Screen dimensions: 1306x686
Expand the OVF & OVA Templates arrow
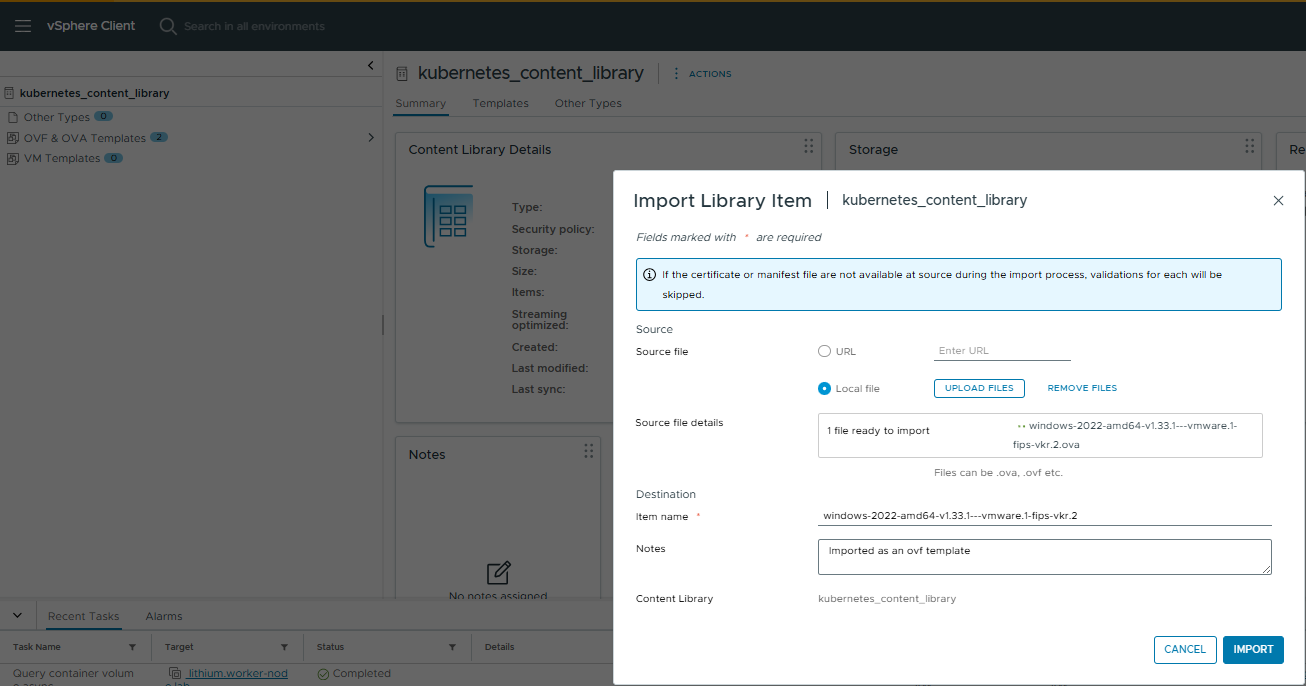(x=371, y=137)
